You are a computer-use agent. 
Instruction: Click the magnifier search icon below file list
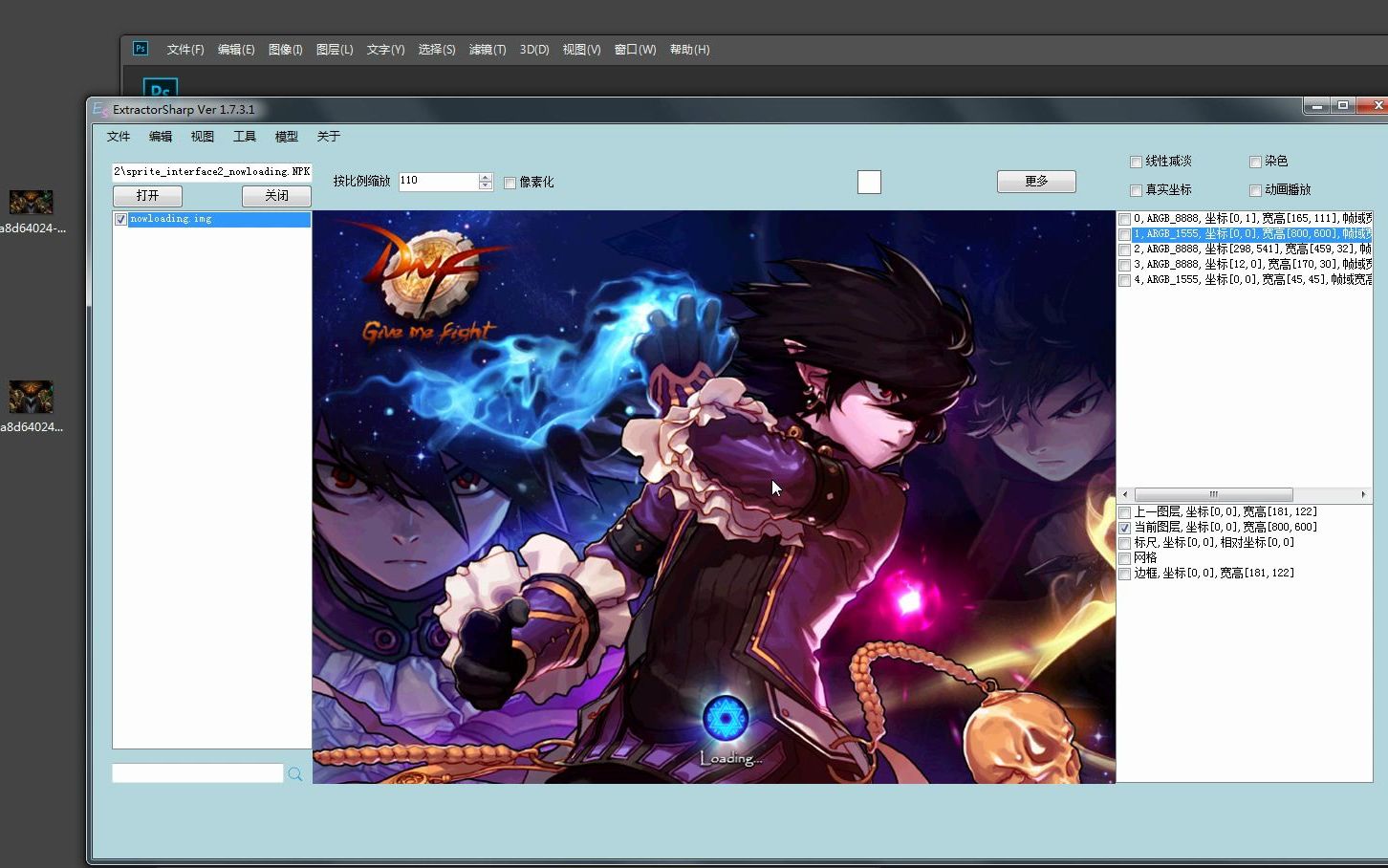[x=295, y=774]
